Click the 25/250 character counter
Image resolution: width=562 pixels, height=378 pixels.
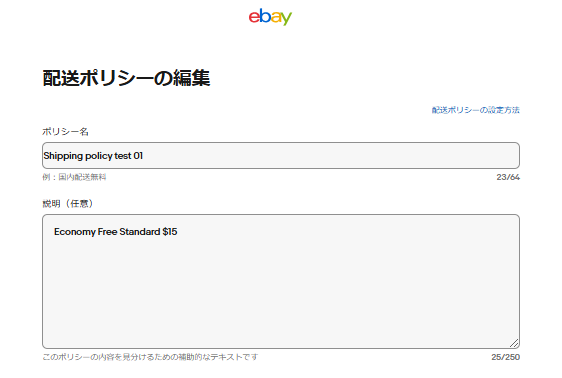[505, 357]
